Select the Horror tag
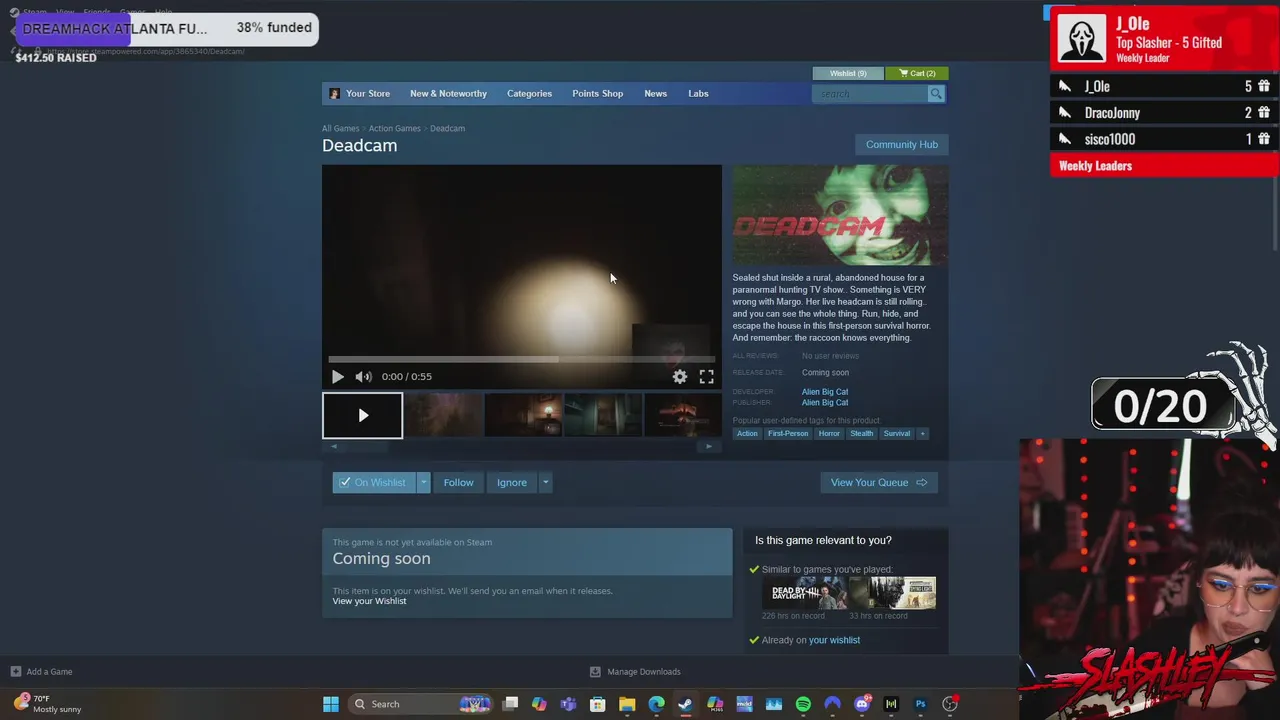Viewport: 1280px width, 720px height. (829, 434)
